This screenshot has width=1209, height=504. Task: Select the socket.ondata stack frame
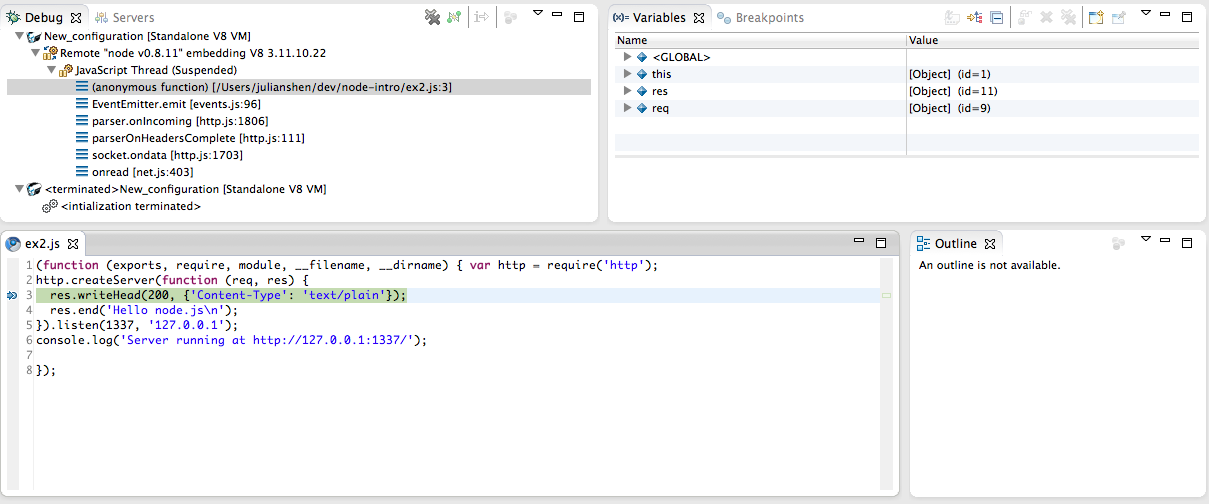click(x=167, y=155)
